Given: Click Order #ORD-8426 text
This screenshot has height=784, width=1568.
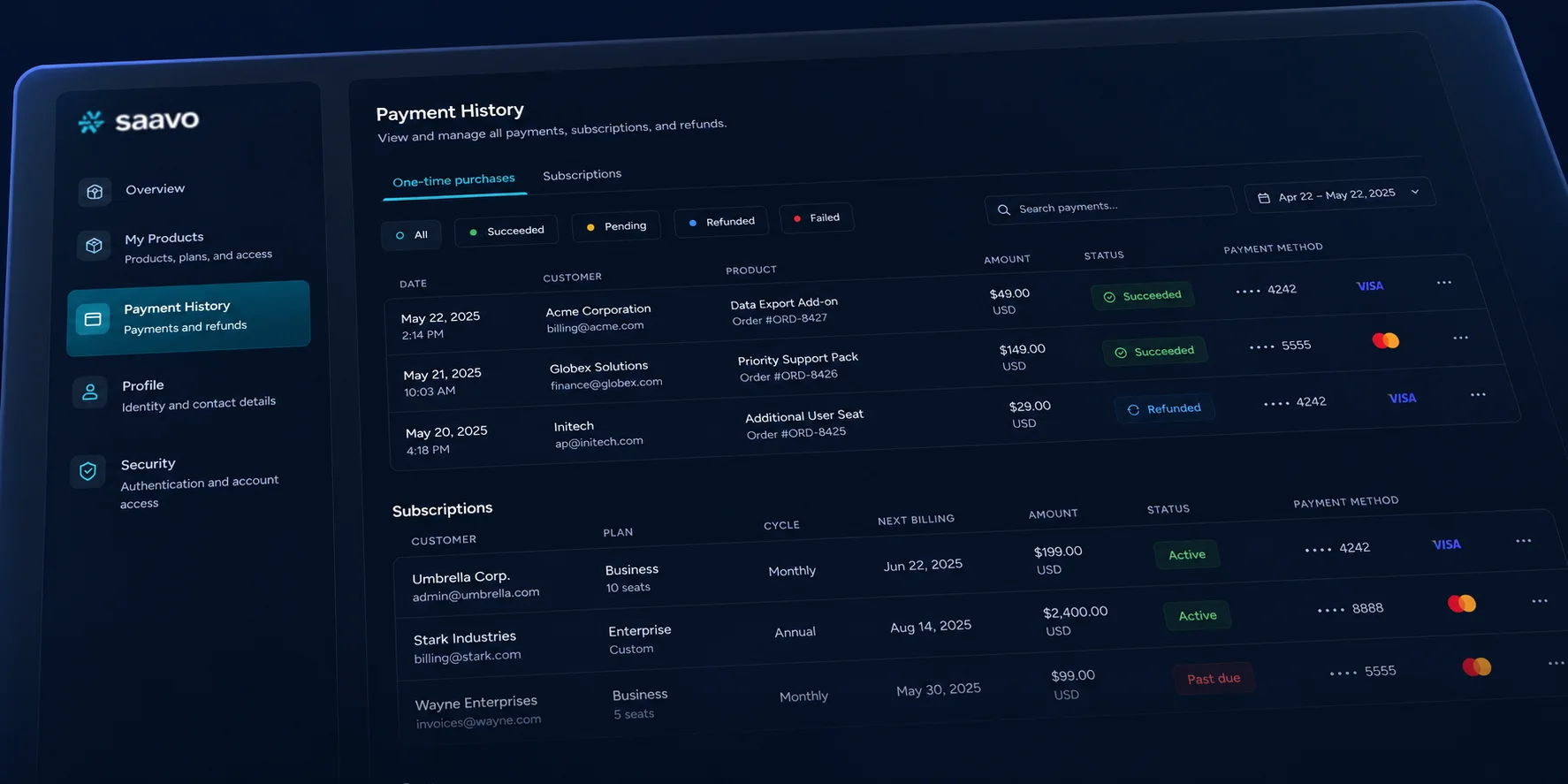Looking at the screenshot, I should pos(788,376).
